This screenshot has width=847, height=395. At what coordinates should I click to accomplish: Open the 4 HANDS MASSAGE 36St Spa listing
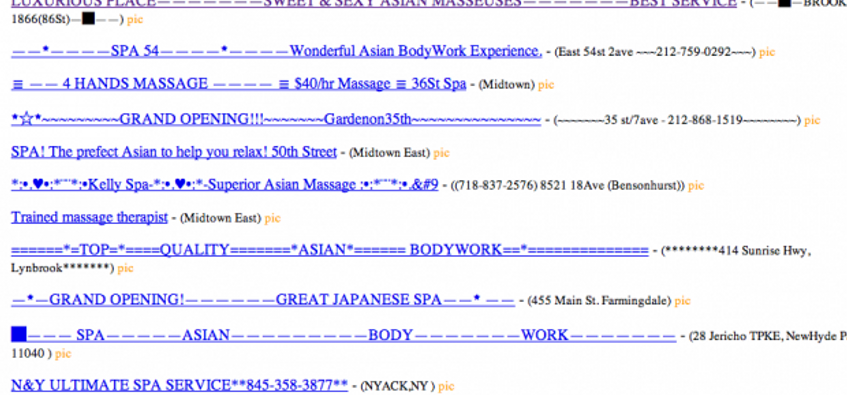click(238, 84)
